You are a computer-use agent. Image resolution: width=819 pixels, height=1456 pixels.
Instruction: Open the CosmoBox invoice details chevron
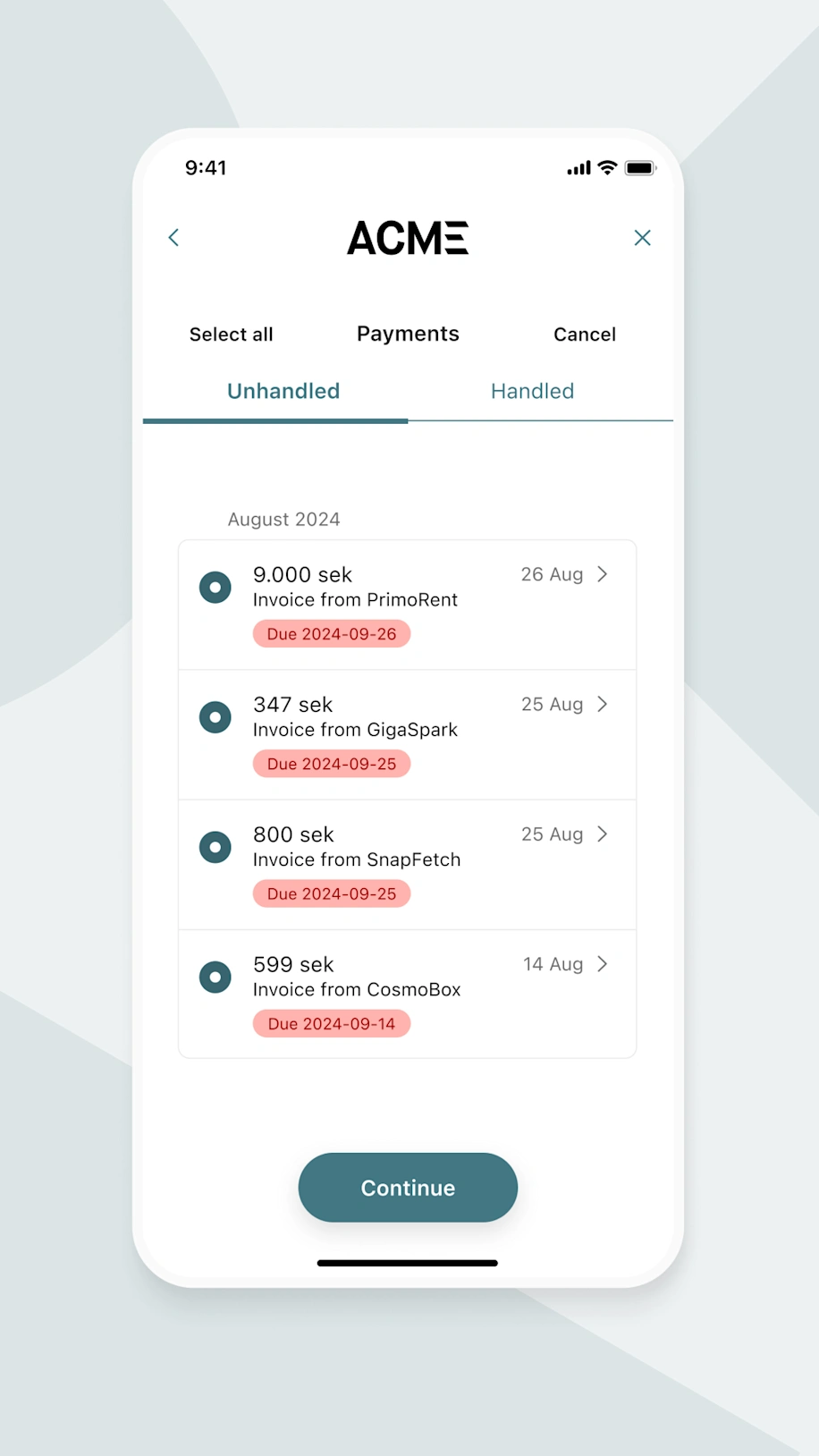604,964
